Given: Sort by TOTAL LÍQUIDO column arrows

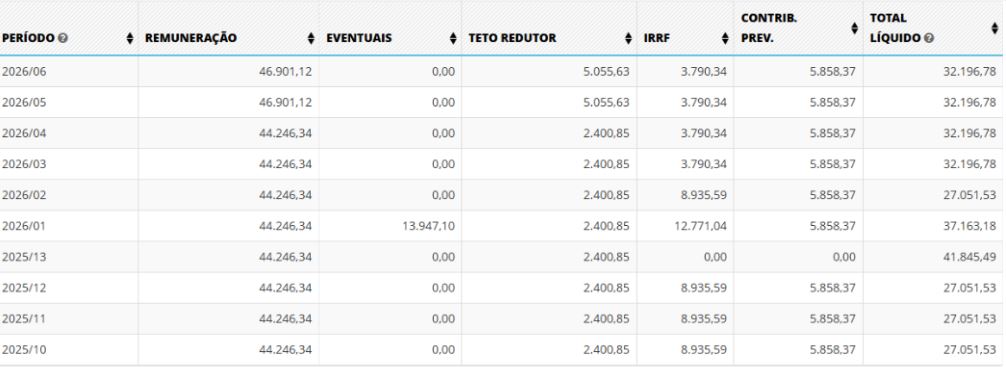Looking at the screenshot, I should click(x=994, y=28).
